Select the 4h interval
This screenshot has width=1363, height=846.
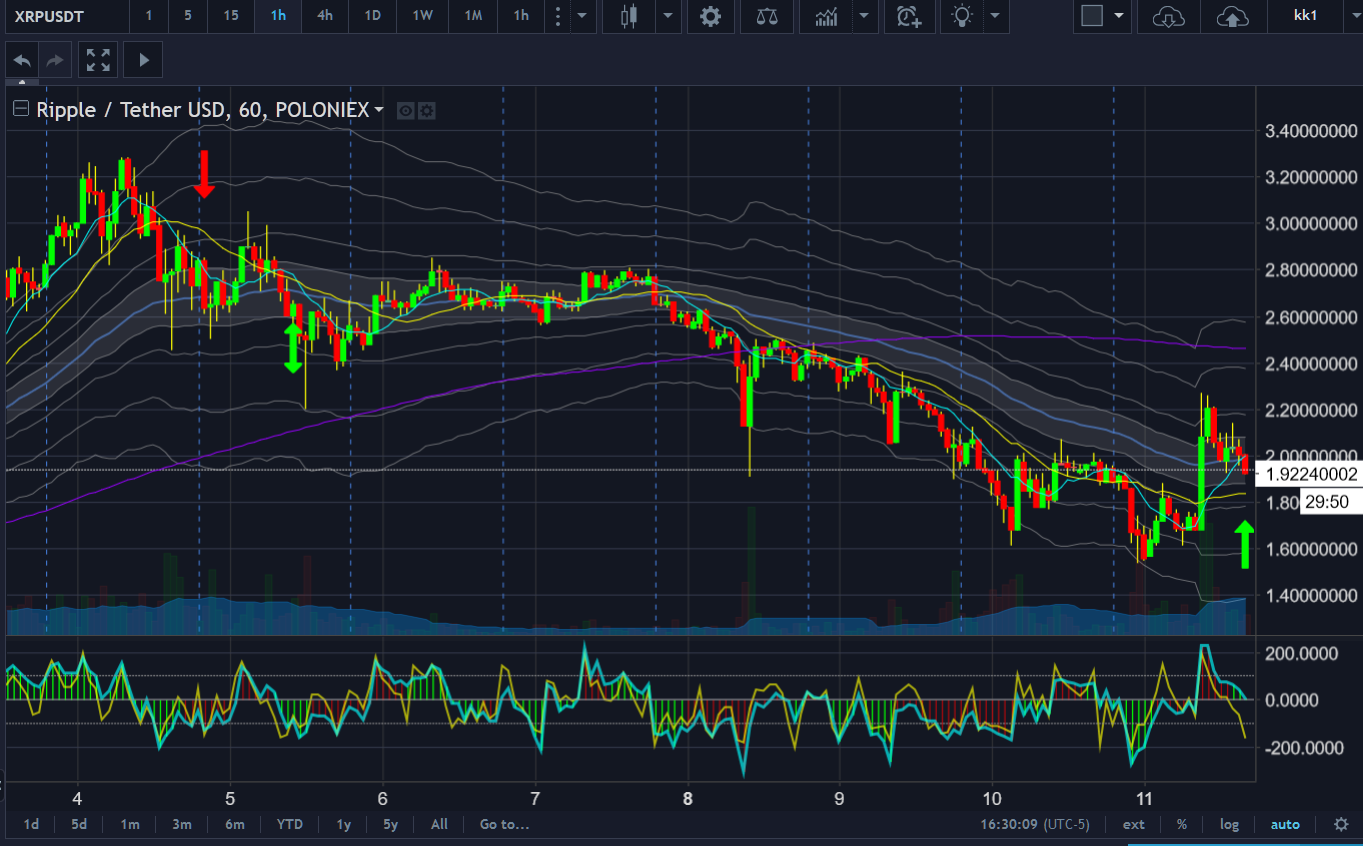(325, 16)
